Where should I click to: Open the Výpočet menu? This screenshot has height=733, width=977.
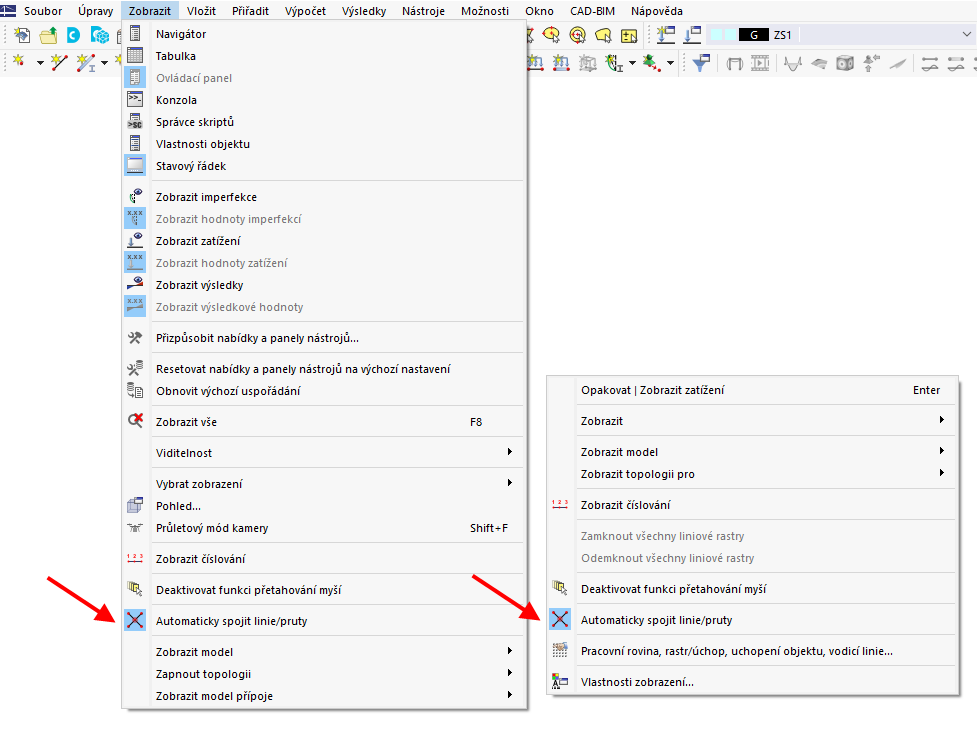point(305,11)
